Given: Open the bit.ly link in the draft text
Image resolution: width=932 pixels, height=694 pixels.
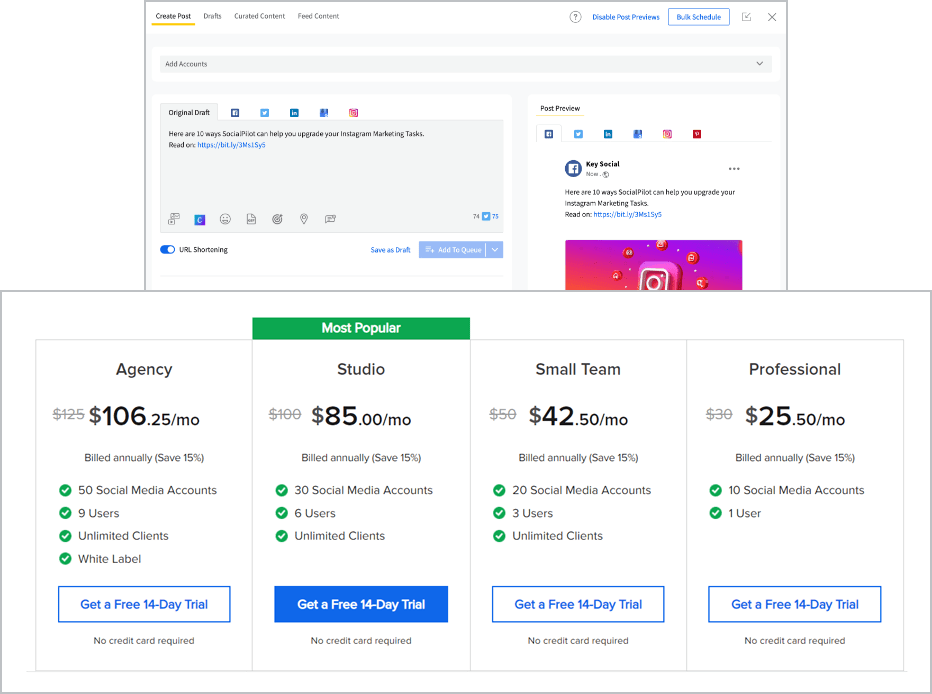Looking at the screenshot, I should click(x=231, y=145).
